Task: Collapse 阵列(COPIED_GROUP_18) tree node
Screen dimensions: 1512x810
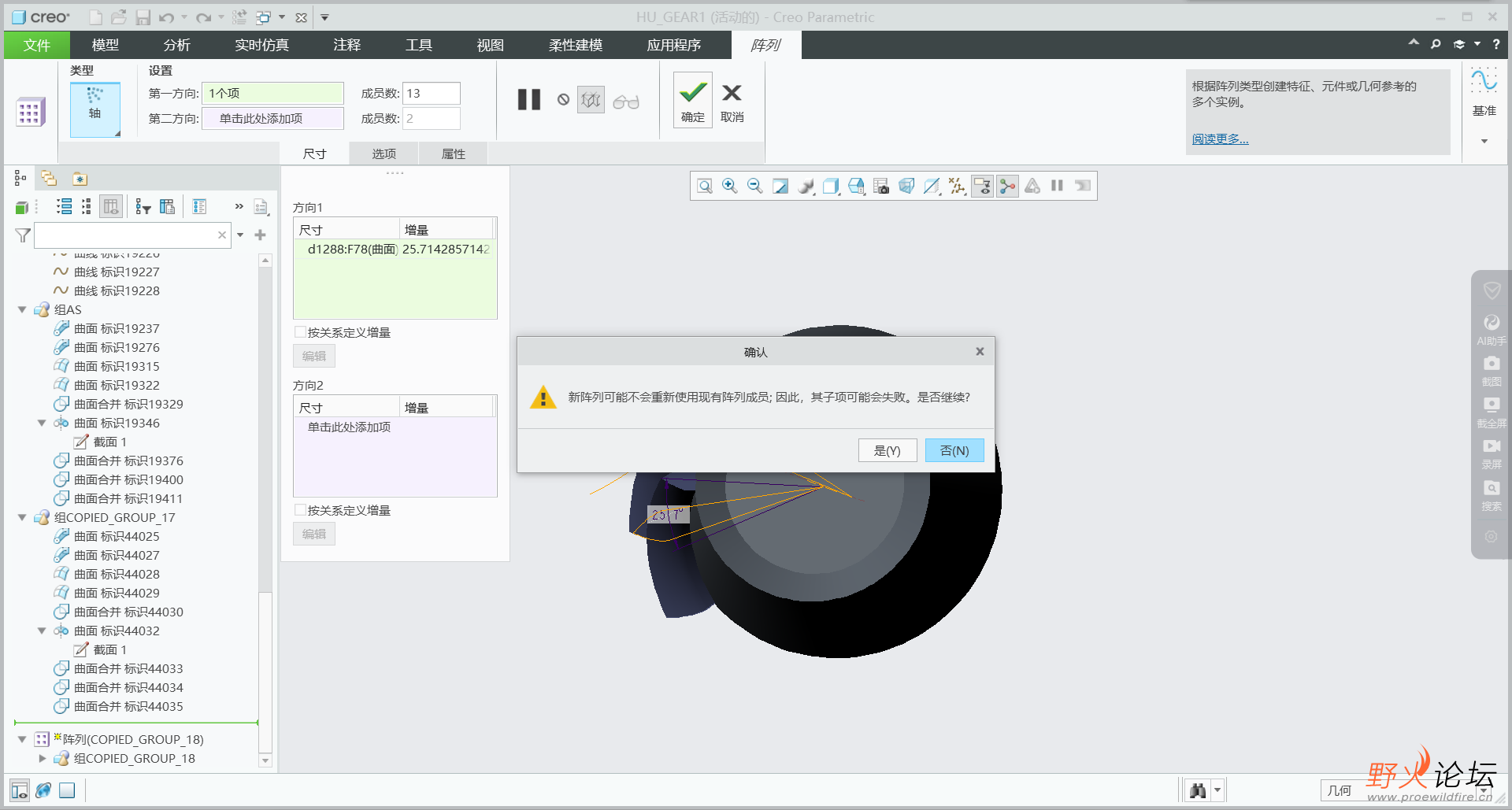Action: (22, 739)
